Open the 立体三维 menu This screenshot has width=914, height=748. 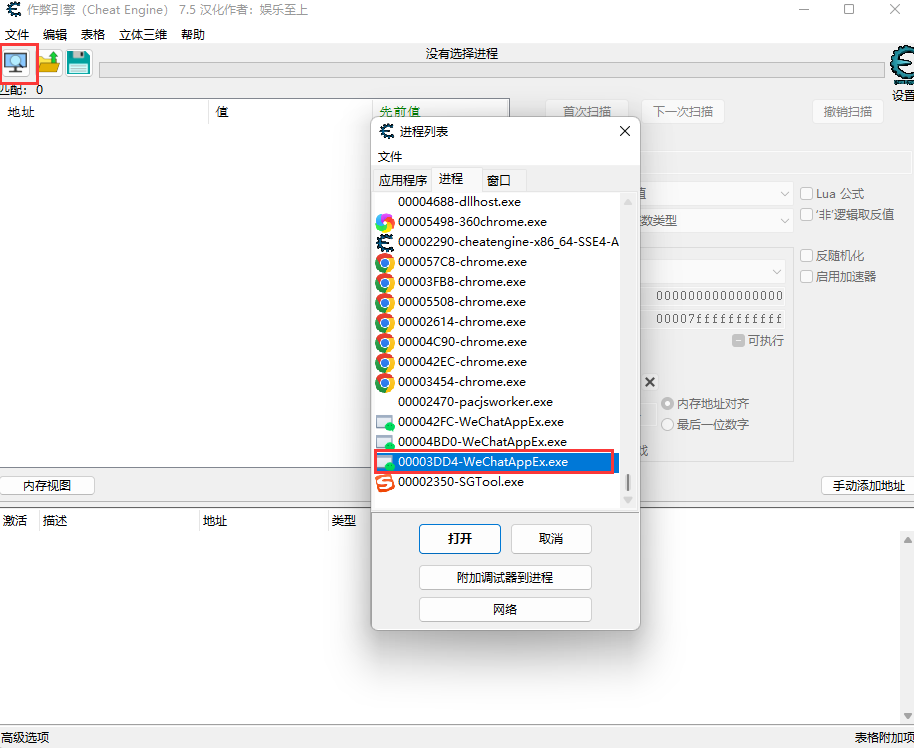pyautogui.click(x=143, y=34)
